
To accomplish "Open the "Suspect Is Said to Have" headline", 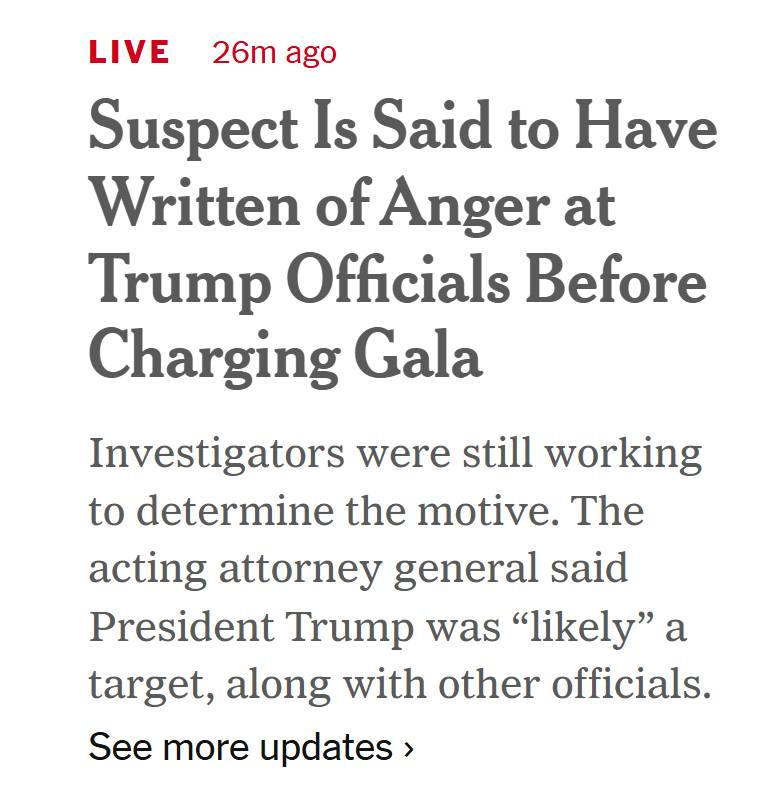I will pyautogui.click(x=402, y=129).
